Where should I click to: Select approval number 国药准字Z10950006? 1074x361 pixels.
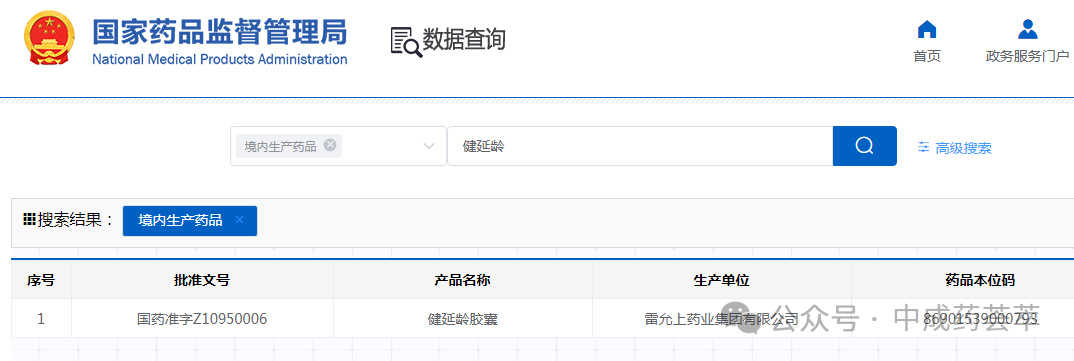tap(202, 319)
